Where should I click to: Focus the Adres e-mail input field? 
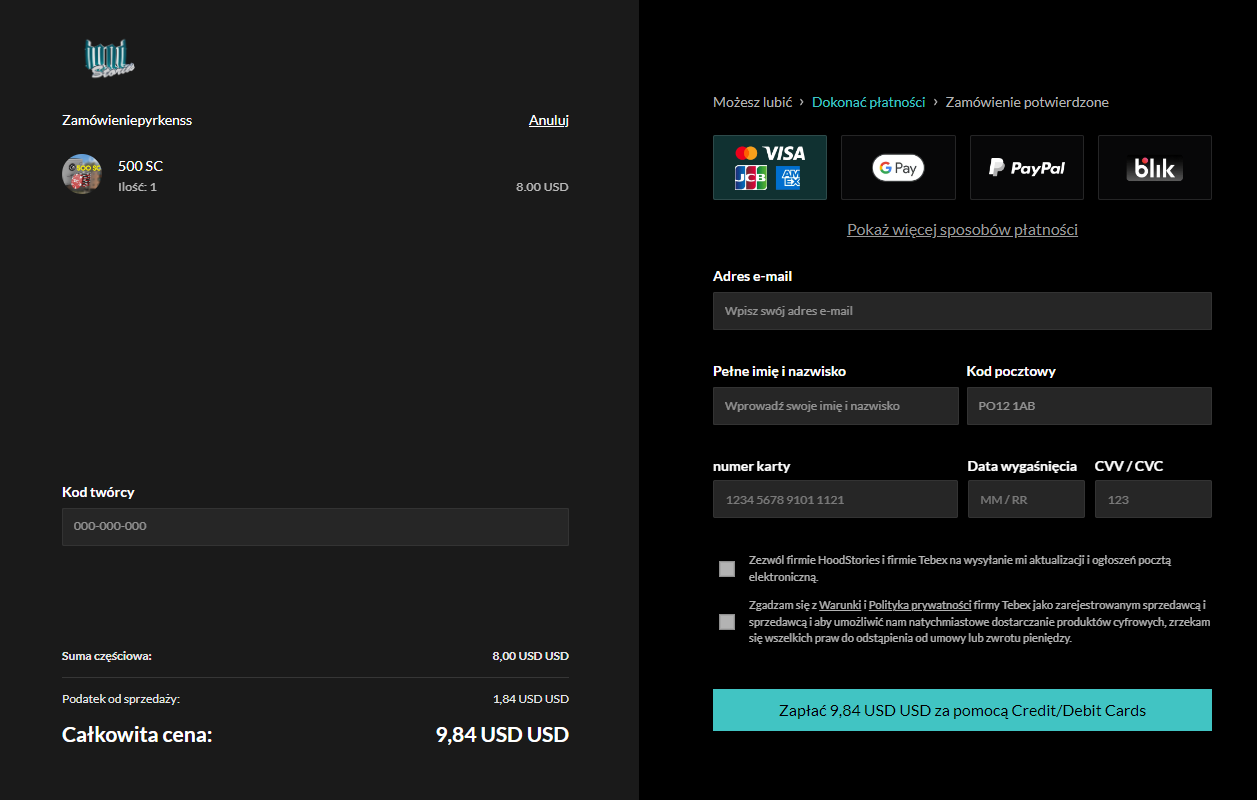(x=962, y=311)
